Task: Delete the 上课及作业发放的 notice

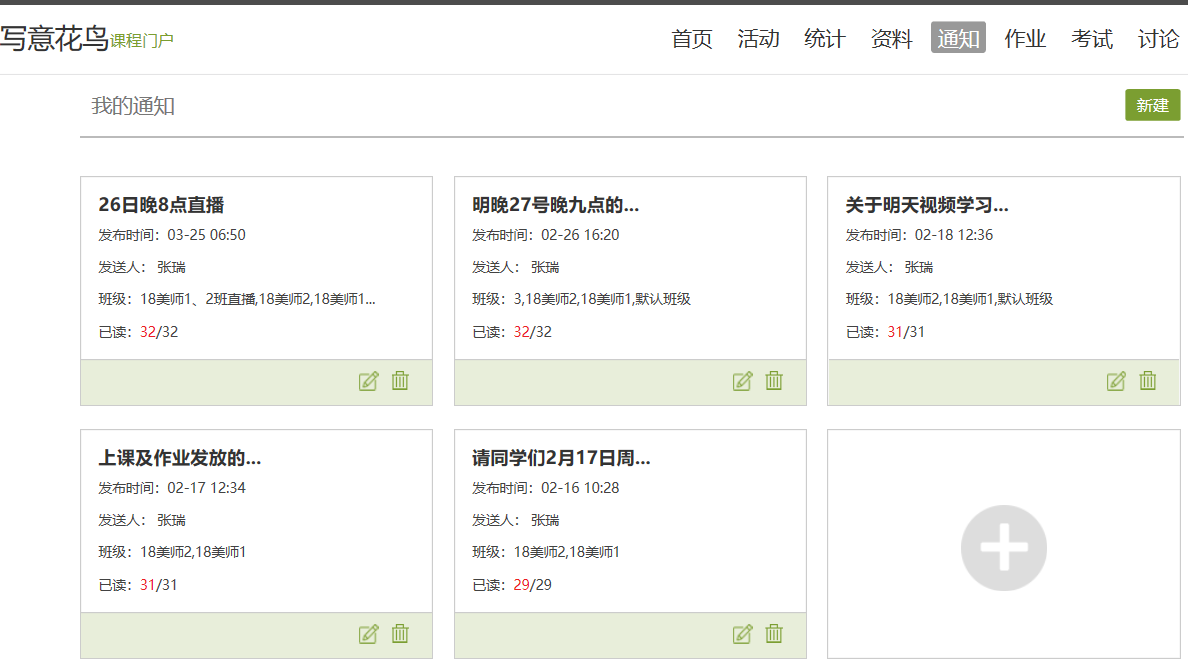Action: (x=400, y=634)
